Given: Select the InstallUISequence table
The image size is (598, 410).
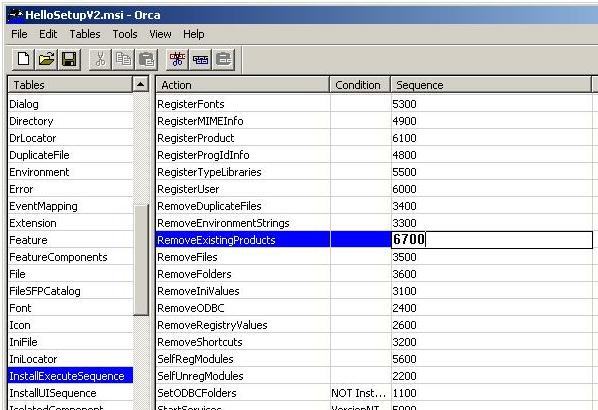Looking at the screenshot, I should 70,393.
